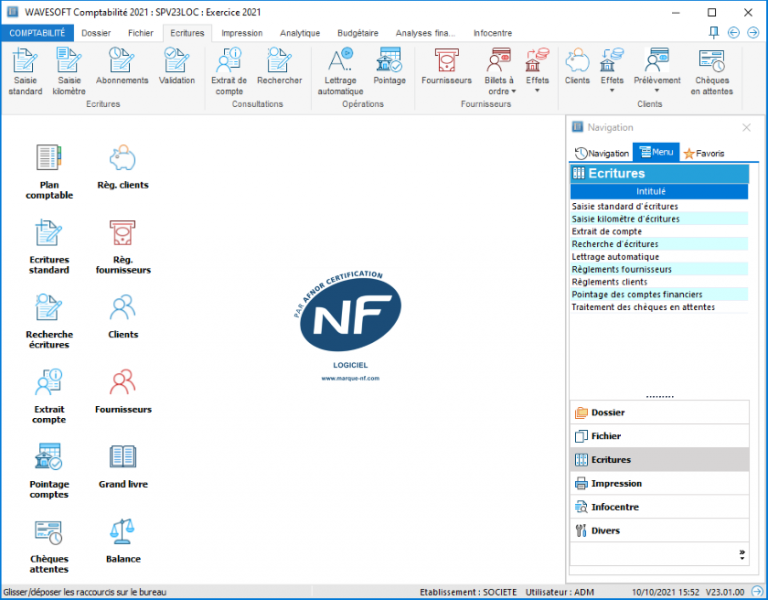Select Extrait de compte list row
Screen dimensions: 768x600
coord(659,231)
